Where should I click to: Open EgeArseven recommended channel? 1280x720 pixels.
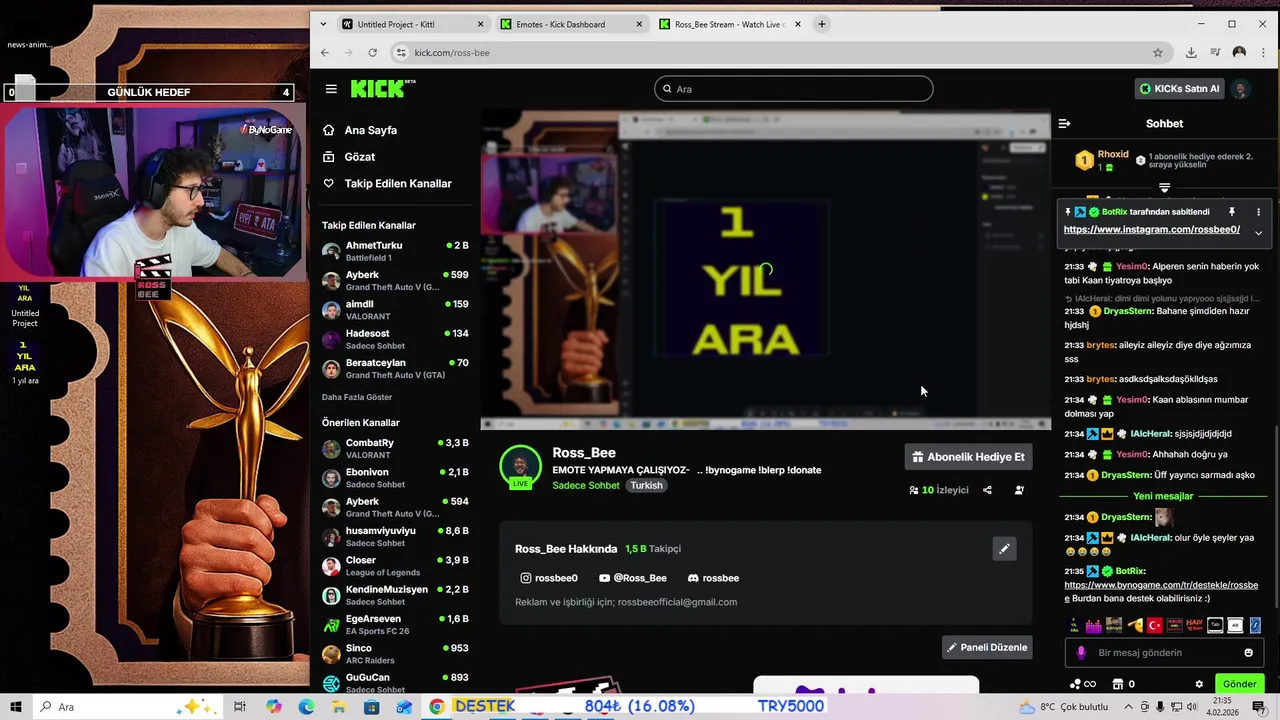(x=395, y=624)
